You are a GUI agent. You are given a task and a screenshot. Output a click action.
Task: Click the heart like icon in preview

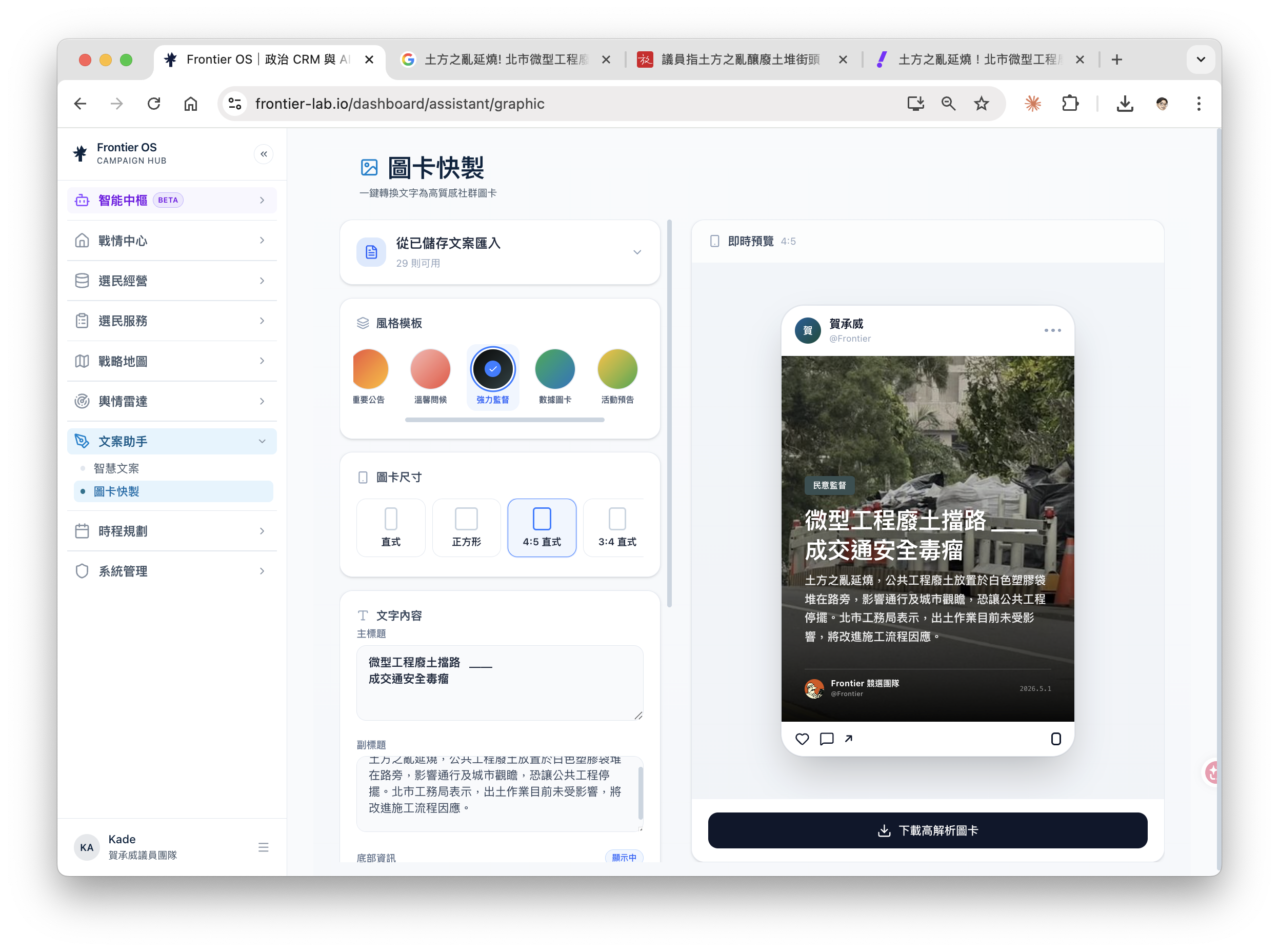802,739
